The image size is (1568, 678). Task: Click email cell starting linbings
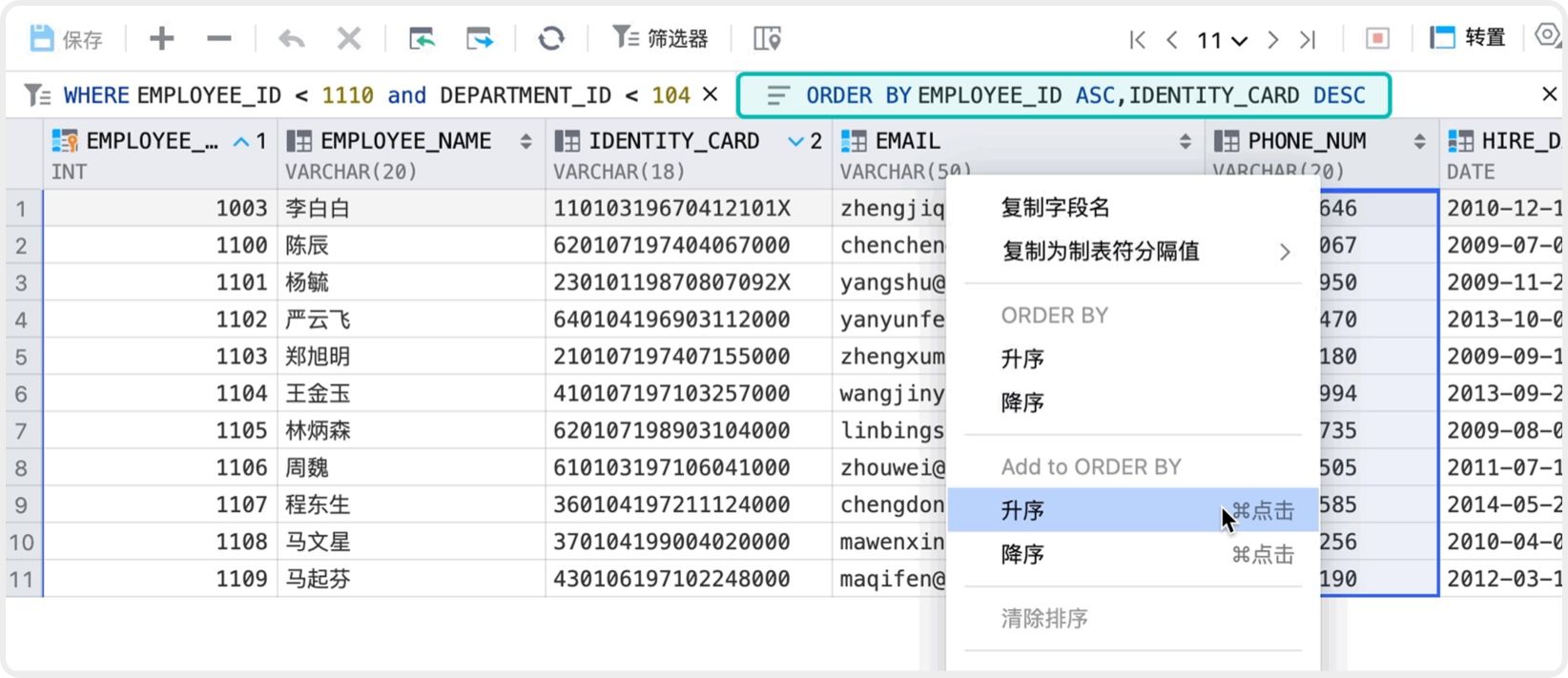pos(890,431)
